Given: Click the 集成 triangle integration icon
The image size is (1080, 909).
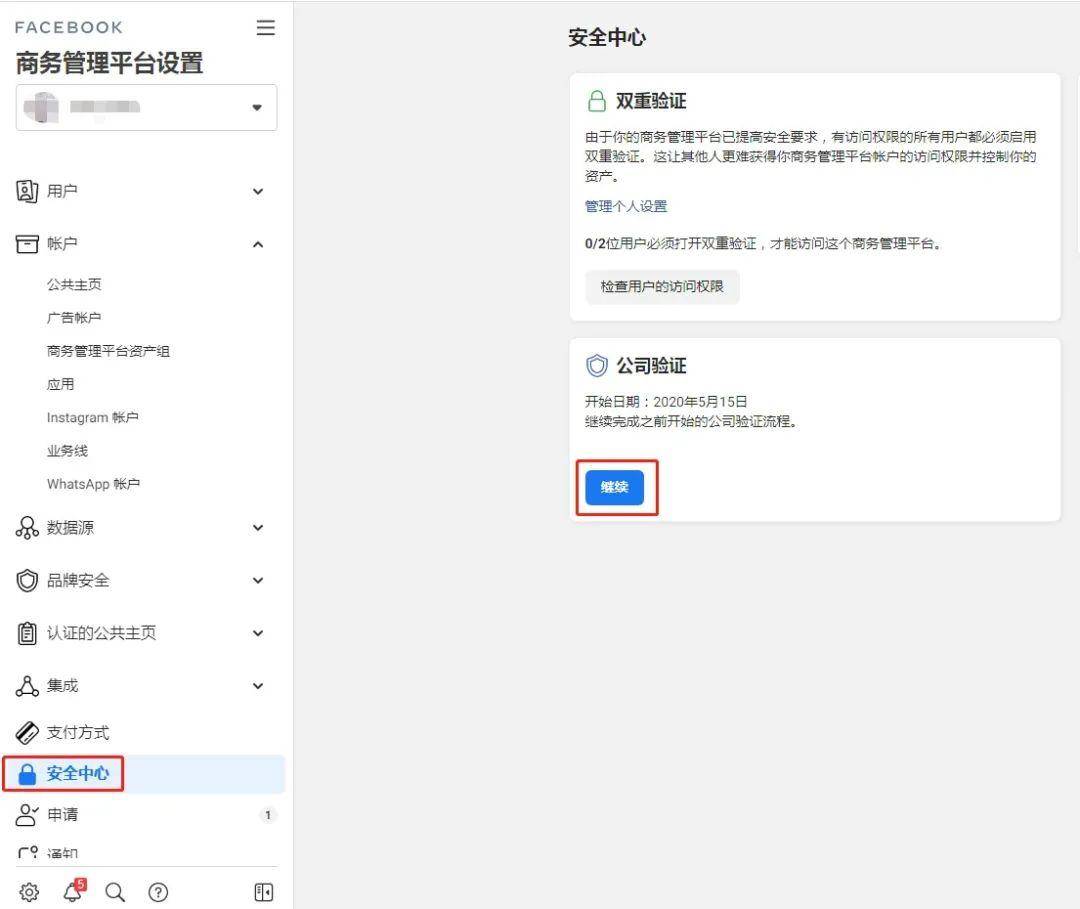Looking at the screenshot, I should click(27, 686).
